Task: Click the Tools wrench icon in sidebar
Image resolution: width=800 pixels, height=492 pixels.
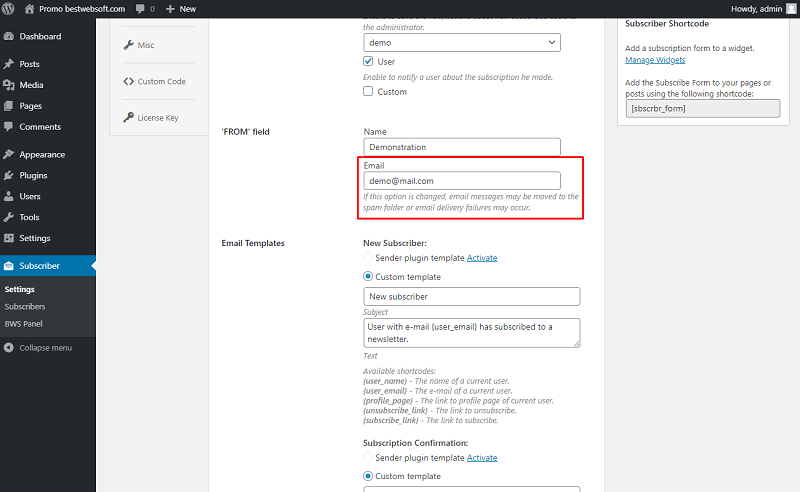Action: [x=9, y=217]
